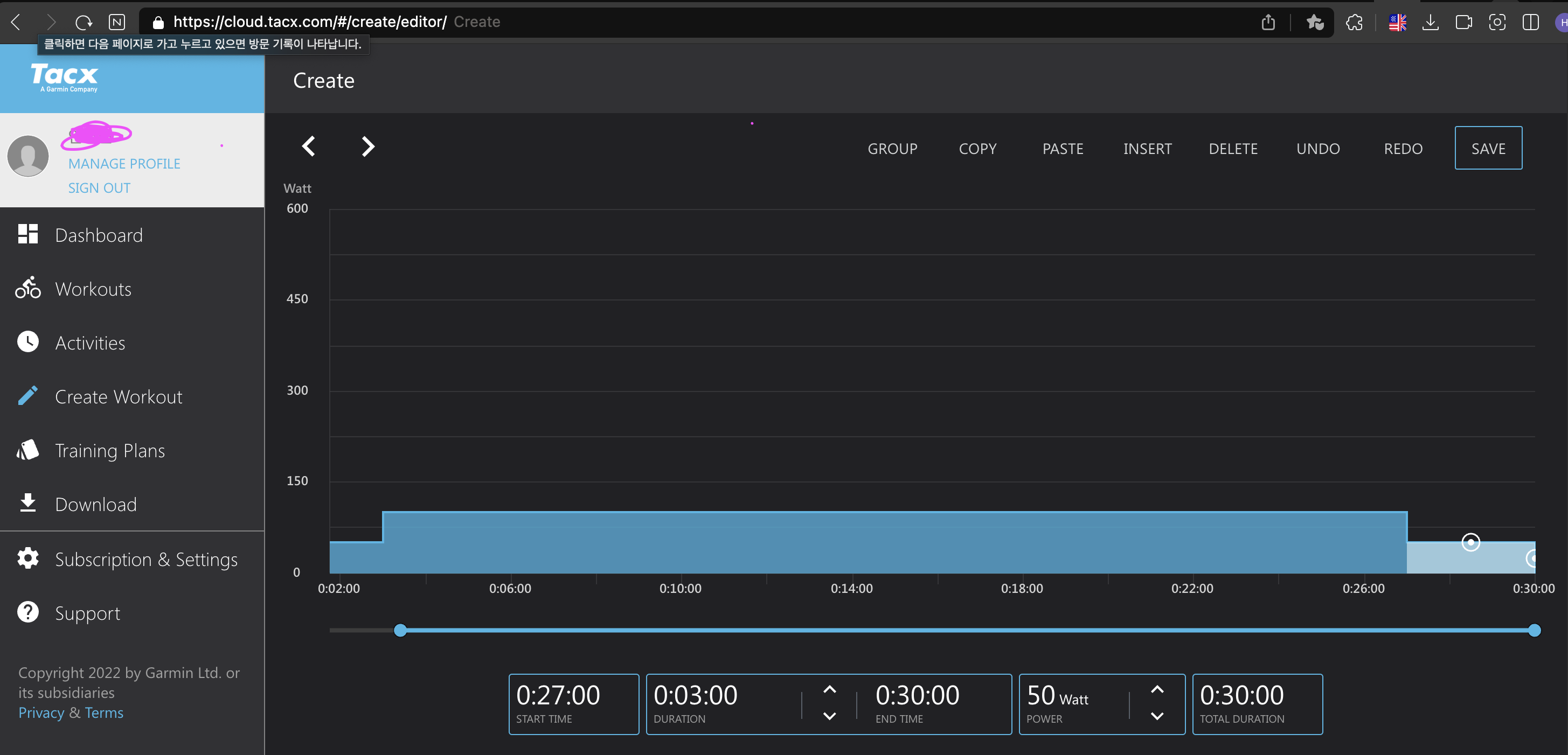Click the power handle on the selected segment
This screenshot has width=1568, height=755.
click(x=1470, y=542)
